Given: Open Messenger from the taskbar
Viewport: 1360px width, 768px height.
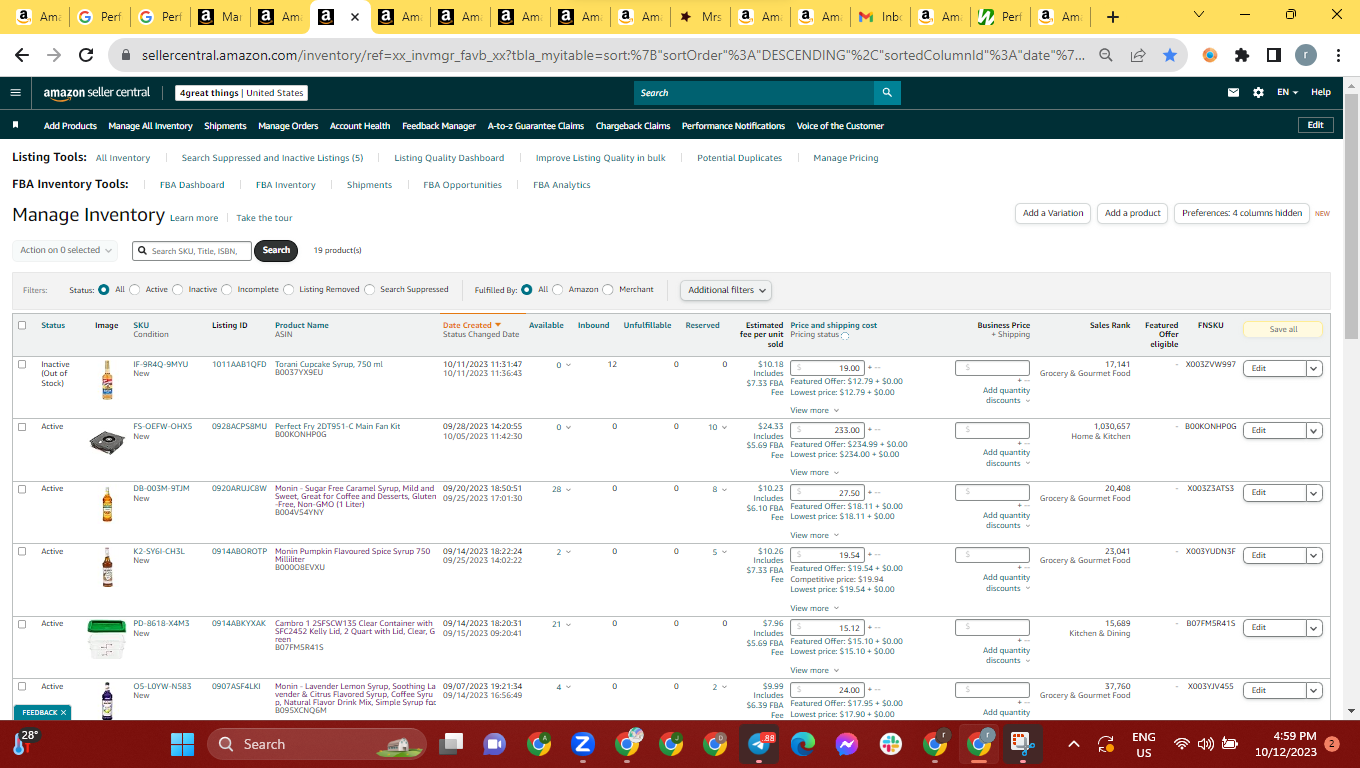Looking at the screenshot, I should (846, 744).
